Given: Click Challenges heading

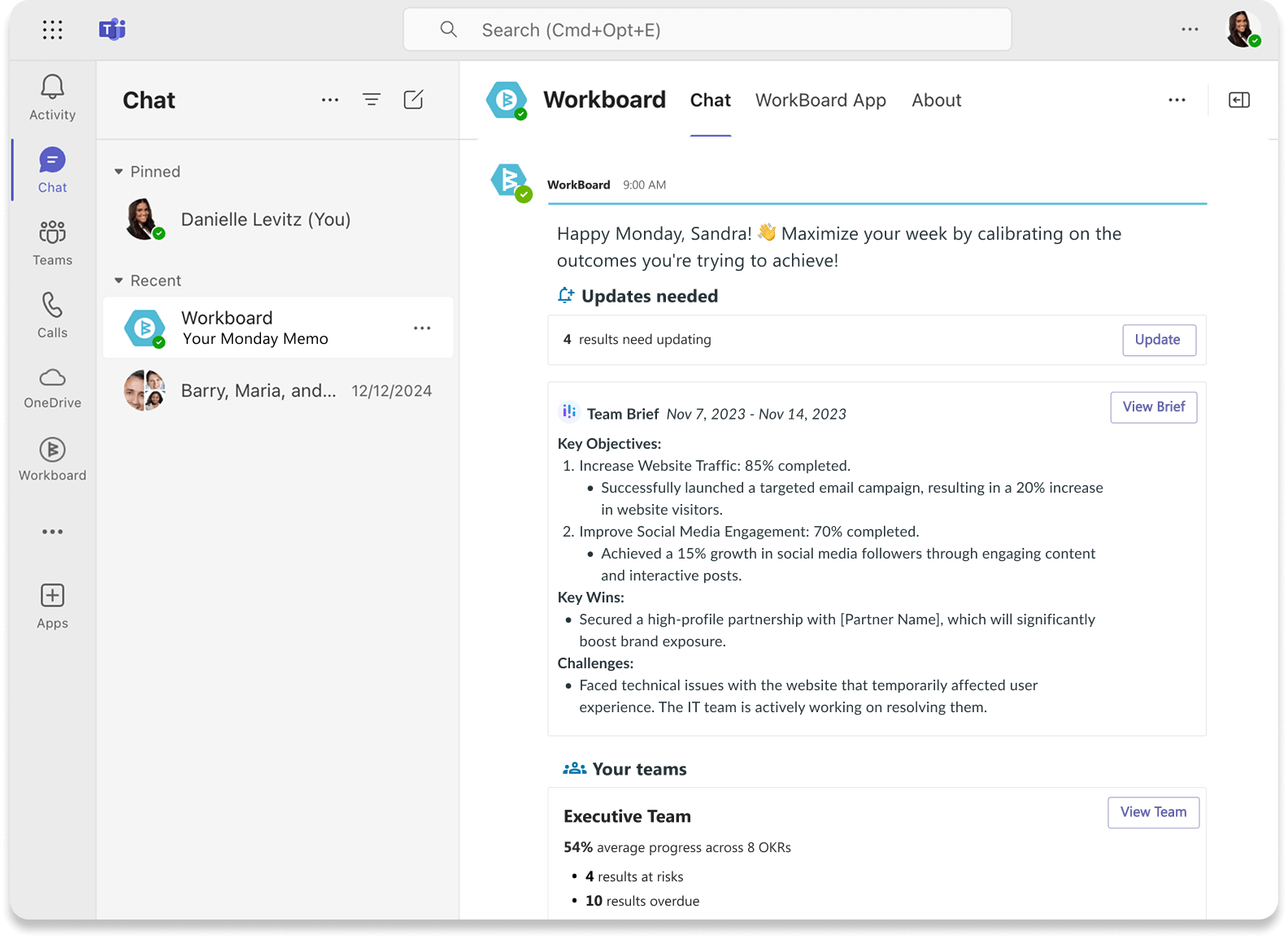Looking at the screenshot, I should (x=595, y=663).
